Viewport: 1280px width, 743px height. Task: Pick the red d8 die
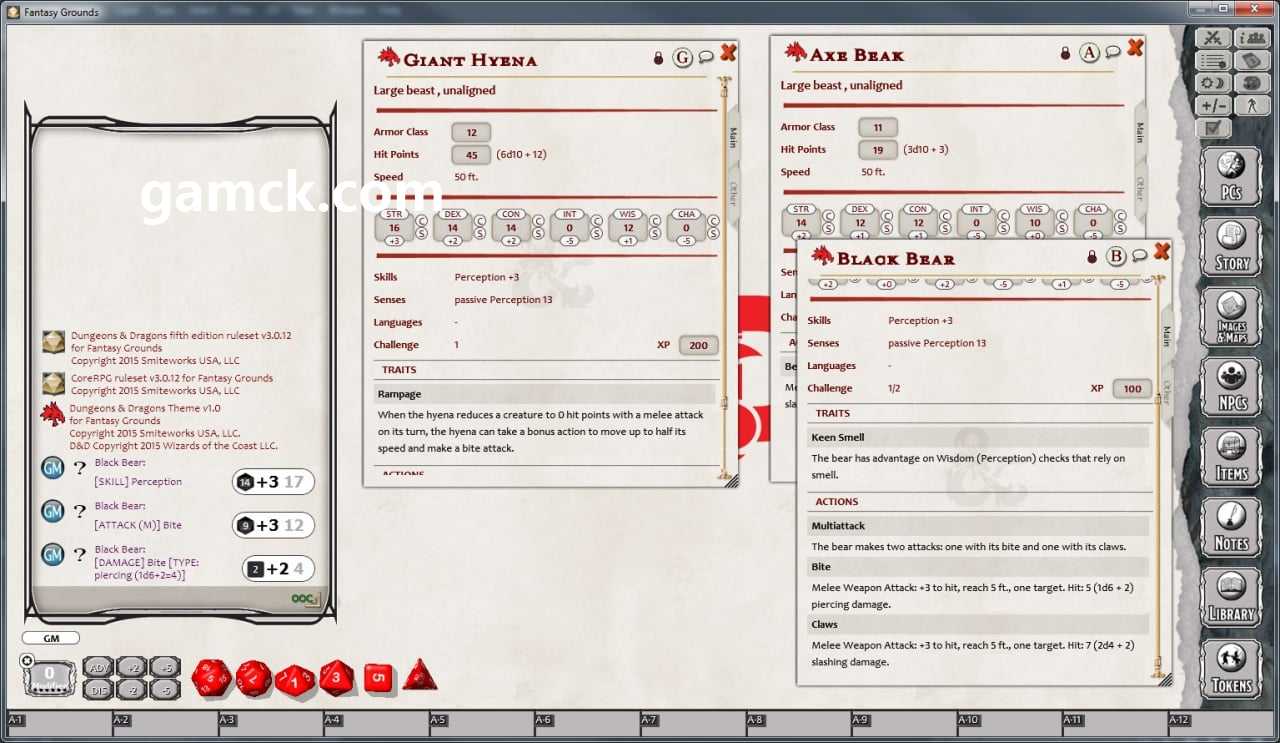point(337,677)
